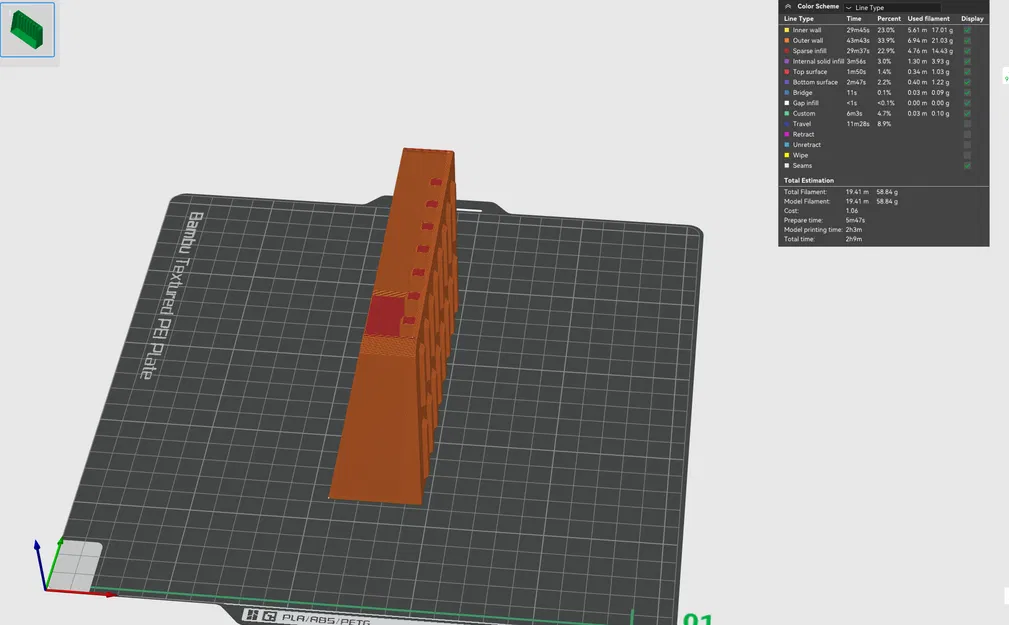Click the yellow Inner wall color swatch
Viewport: 1009px width, 625px height.
pos(786,30)
